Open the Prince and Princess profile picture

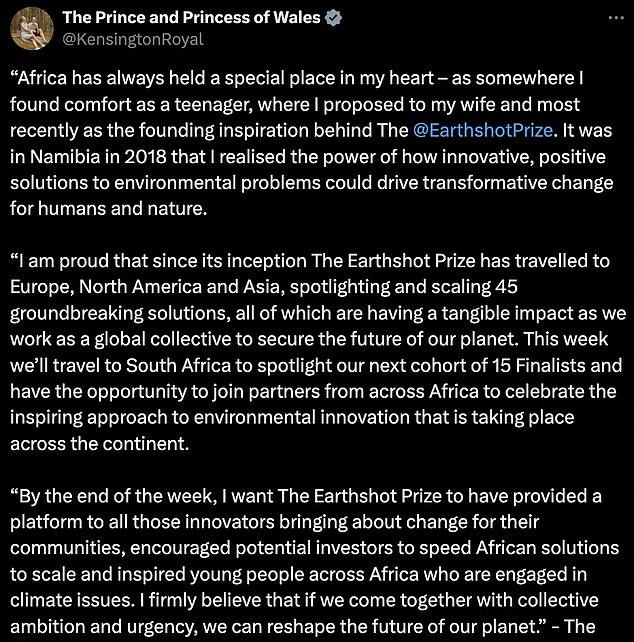pyautogui.click(x=32, y=28)
